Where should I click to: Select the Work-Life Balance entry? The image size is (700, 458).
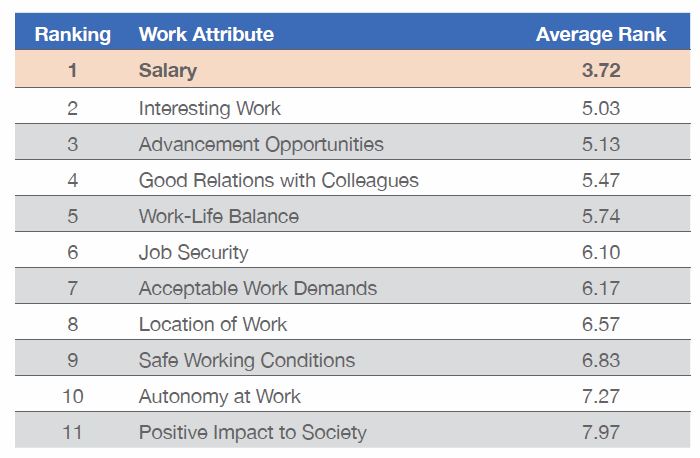[219, 217]
